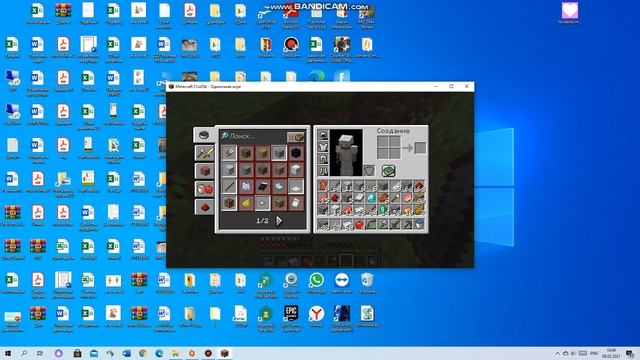640x360 pixels.
Task: Pick up the diamond in the inventory
Action: (x=371, y=198)
